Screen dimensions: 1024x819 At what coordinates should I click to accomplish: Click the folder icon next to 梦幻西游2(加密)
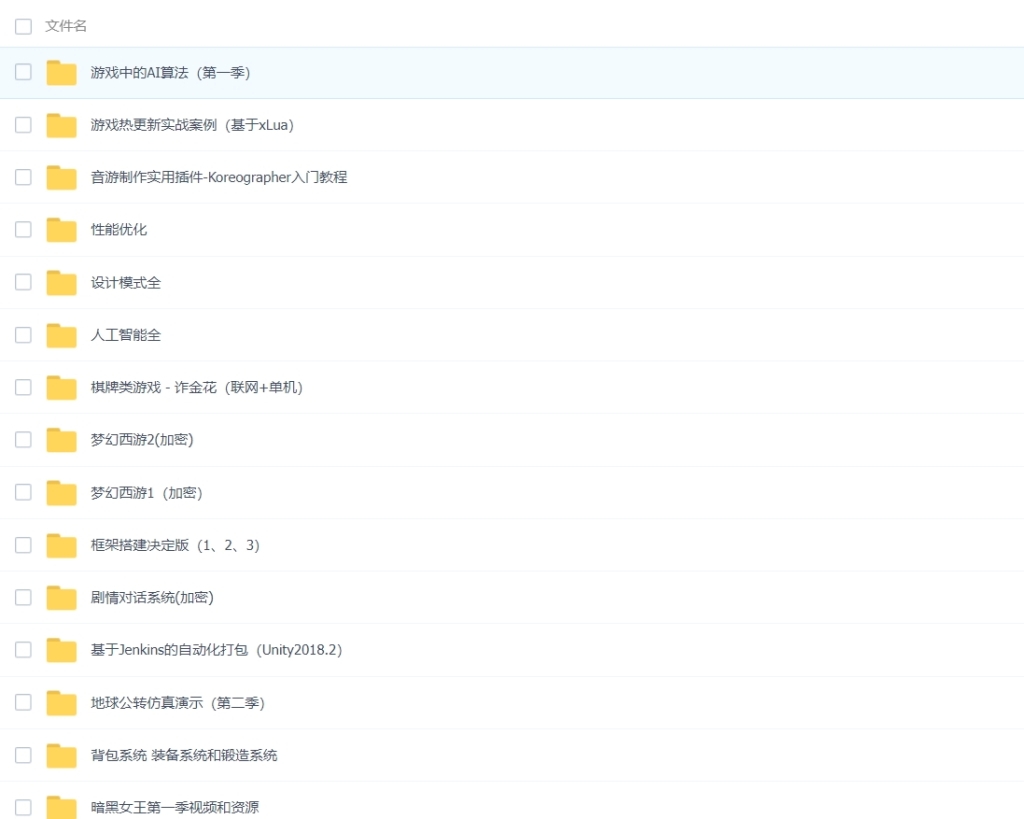click(60, 439)
